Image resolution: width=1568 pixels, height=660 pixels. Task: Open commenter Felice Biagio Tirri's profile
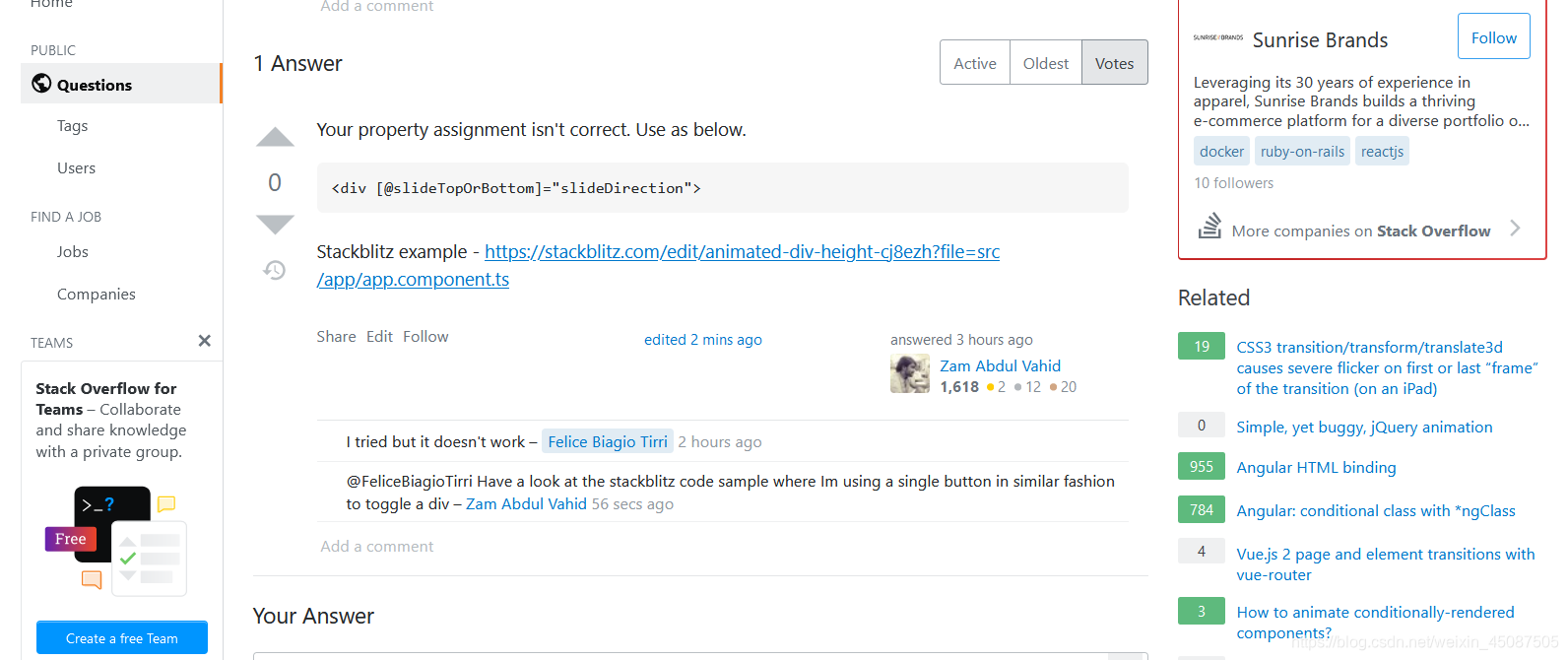[608, 442]
